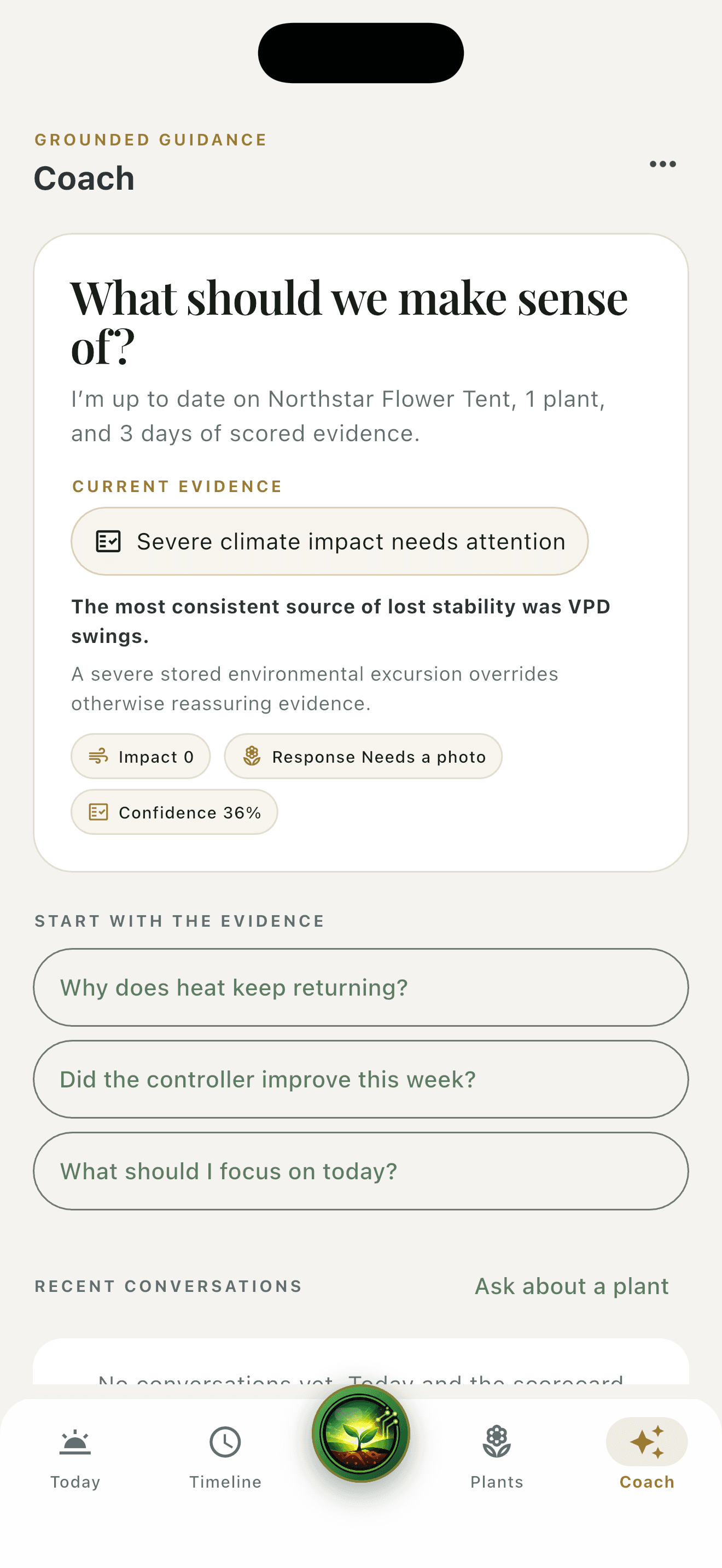Tap the Confidence 36% chip
The height and width of the screenshot is (1568, 722).
(174, 812)
